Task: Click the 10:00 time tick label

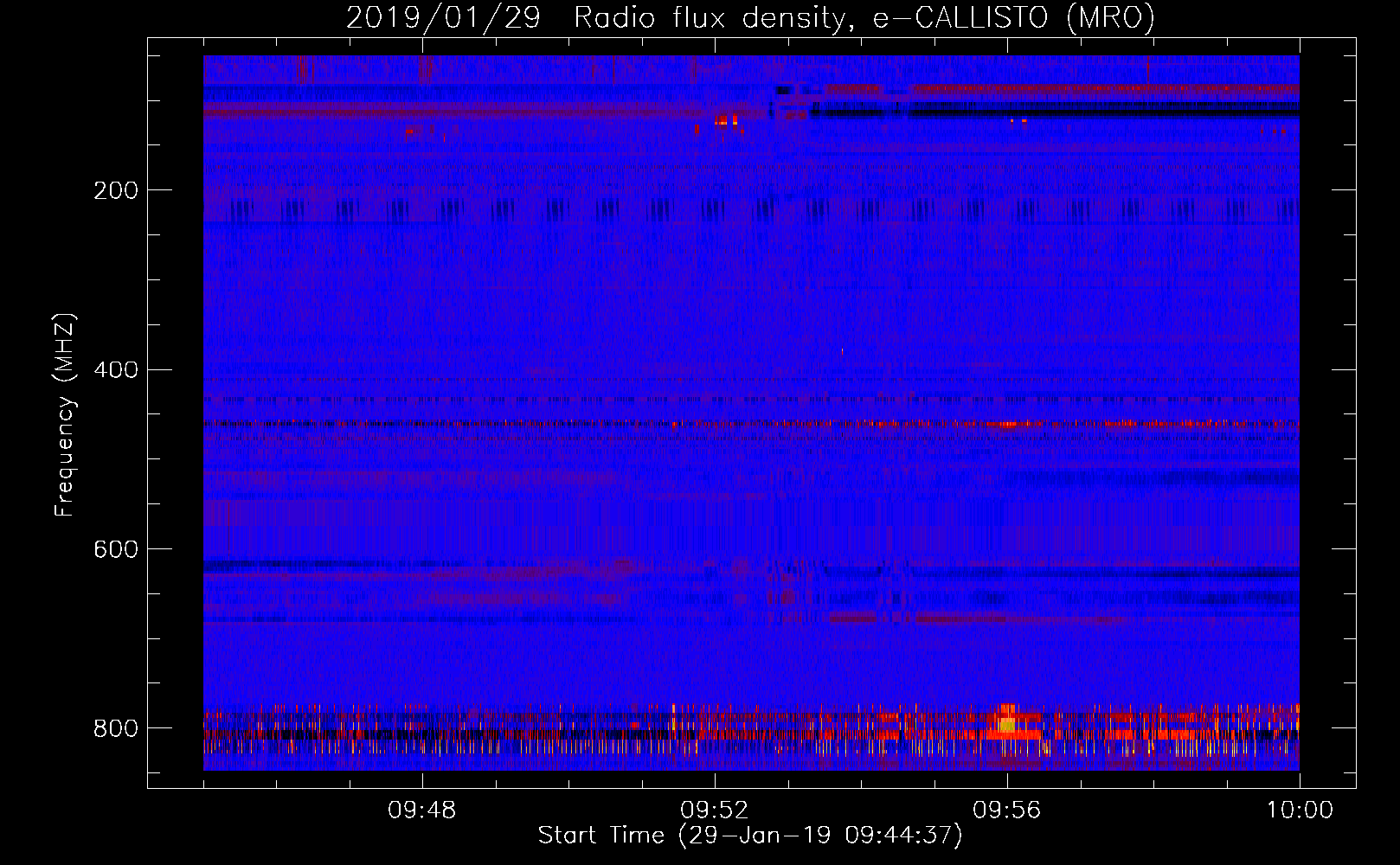Action: click(1300, 811)
